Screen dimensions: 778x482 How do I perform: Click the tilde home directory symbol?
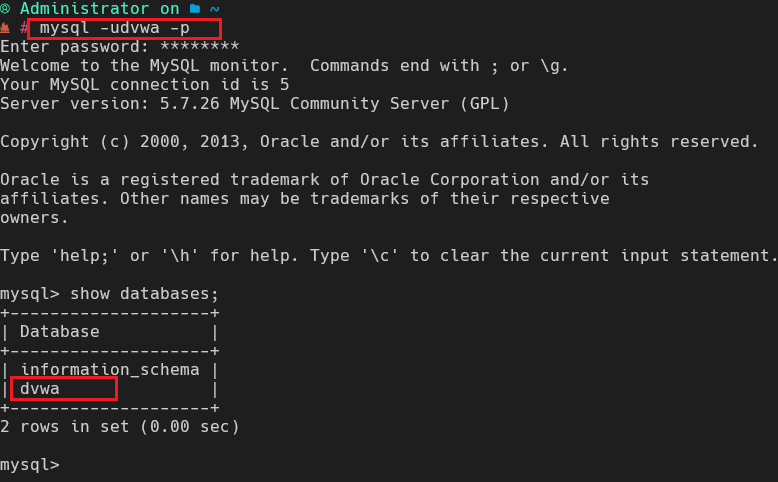tap(214, 9)
